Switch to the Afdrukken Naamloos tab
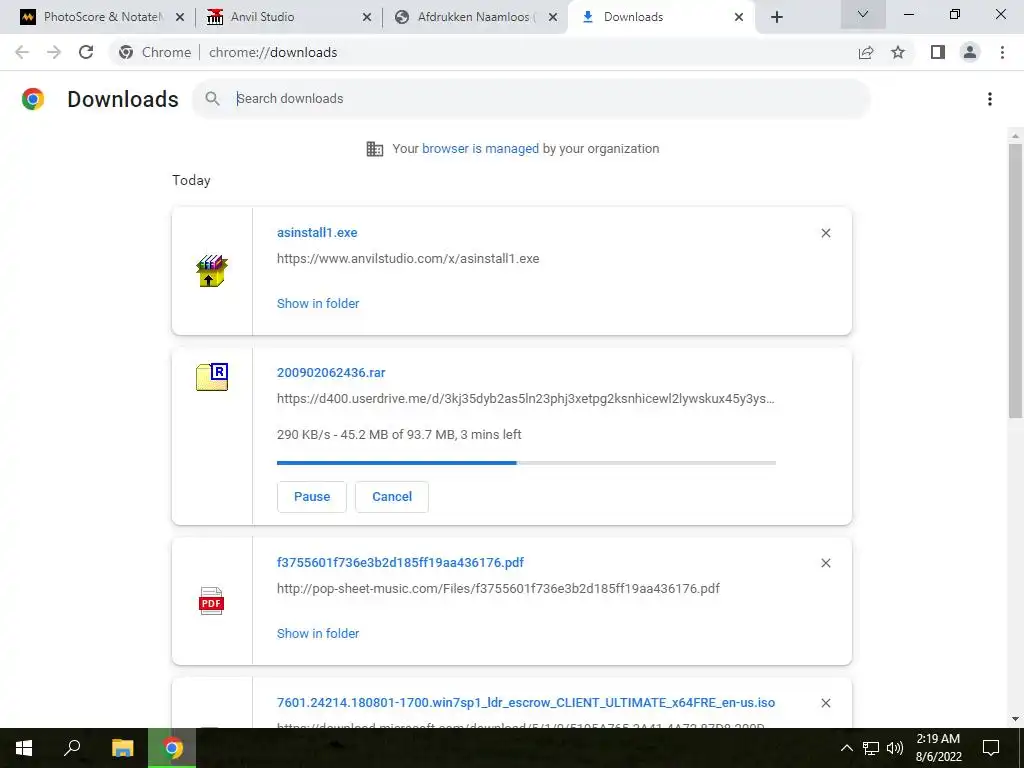Viewport: 1024px width, 768px height. coord(475,17)
